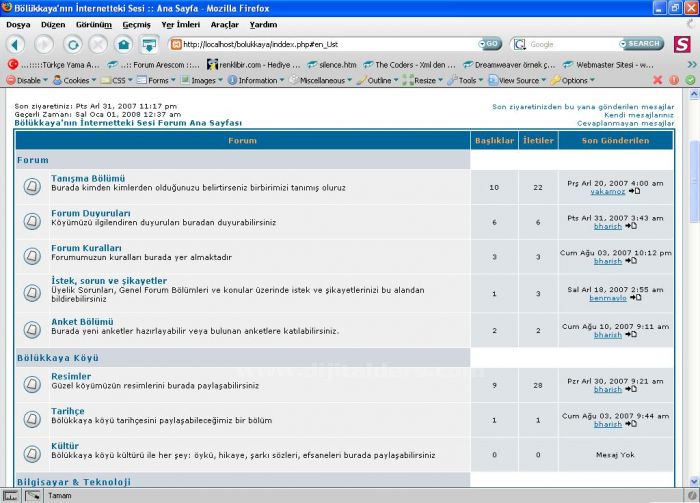Open the Miscellaneous dropdown menu

(x=320, y=80)
